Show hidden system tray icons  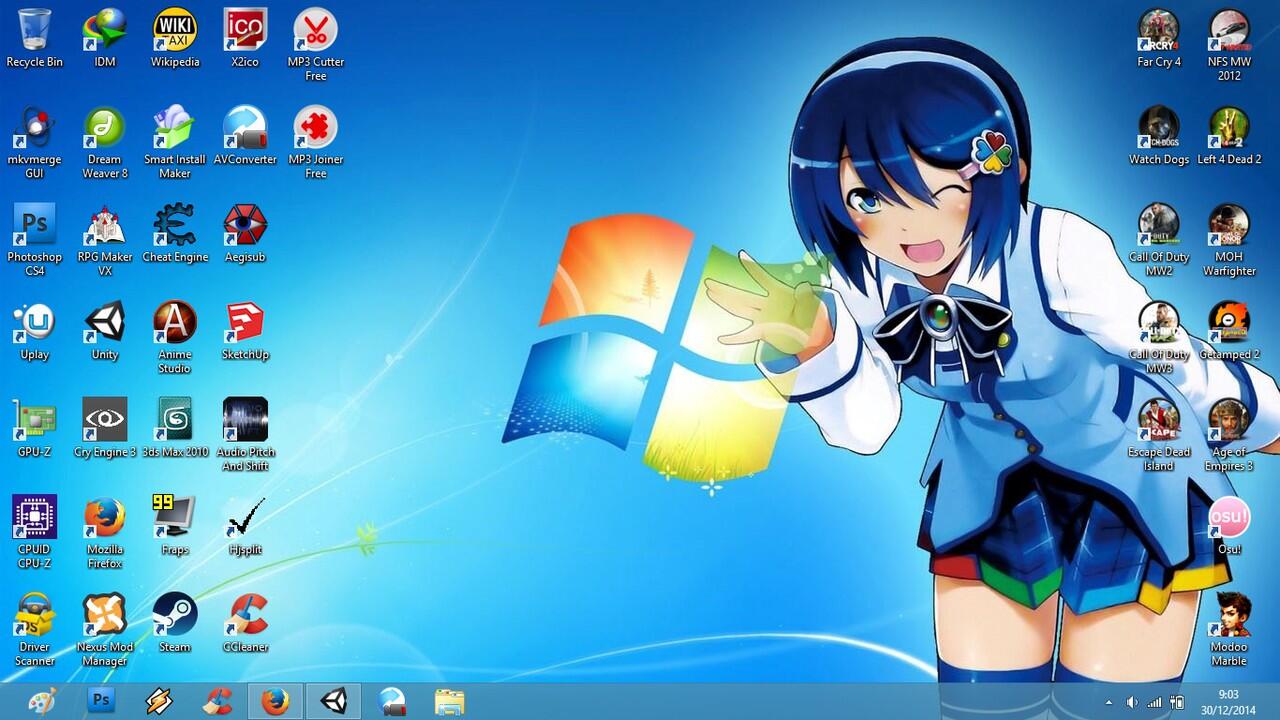click(1108, 702)
